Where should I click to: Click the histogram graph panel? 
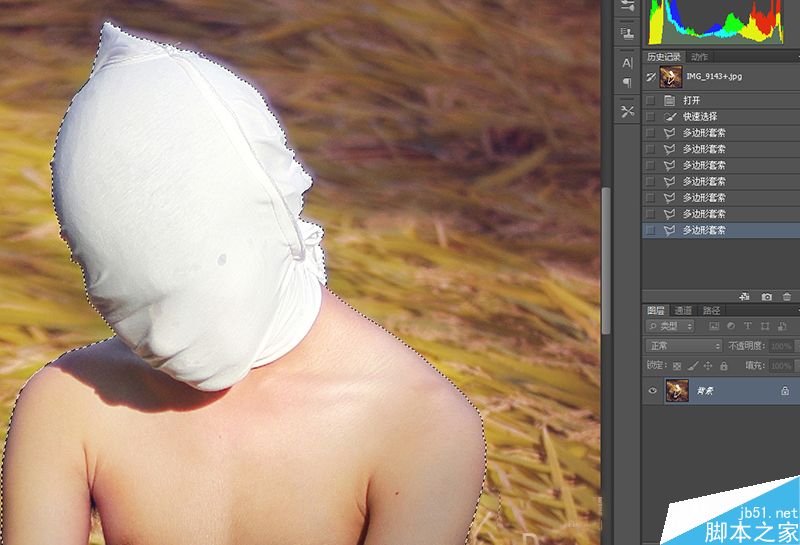715,21
